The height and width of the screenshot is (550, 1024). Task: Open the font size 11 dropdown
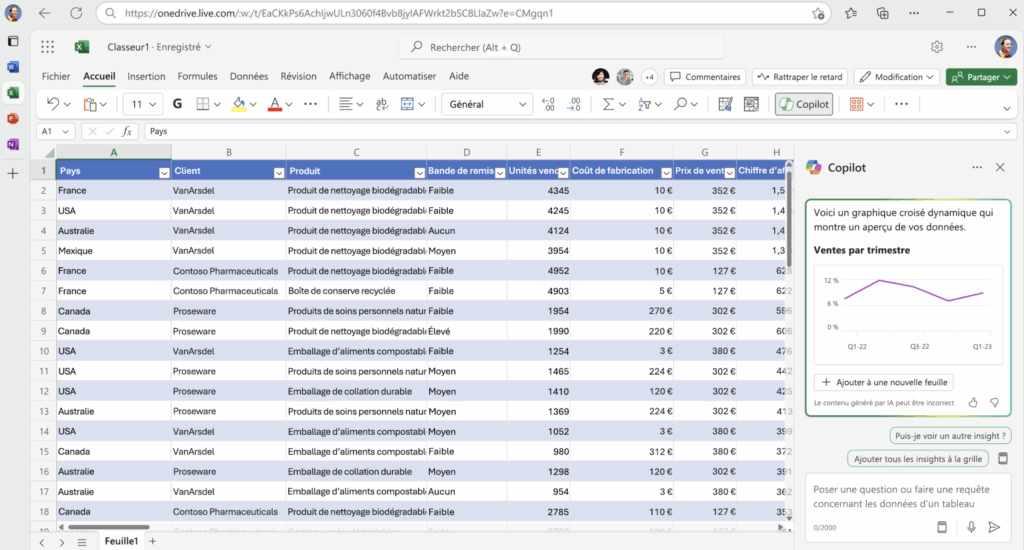click(143, 104)
